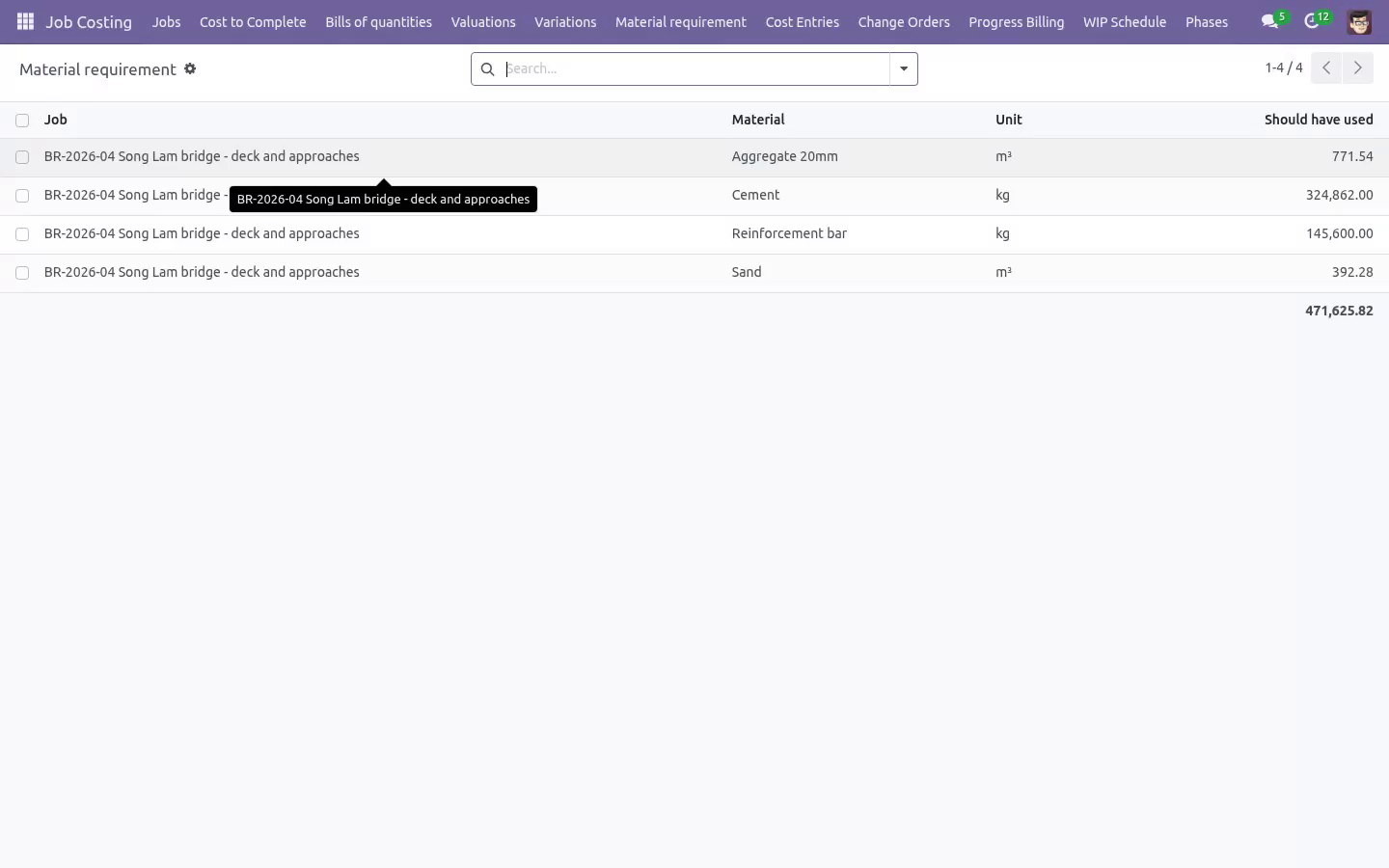Select the Sand row checkbox
Image resolution: width=1389 pixels, height=868 pixels.
pos(22,273)
